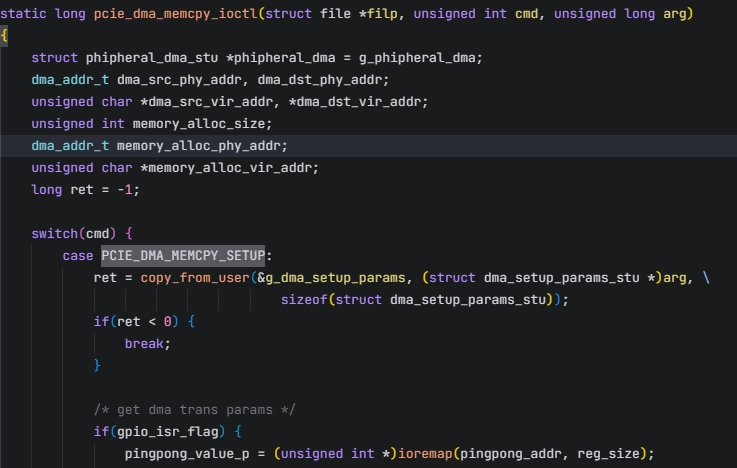
Task: Click the break statement
Action: [147, 343]
